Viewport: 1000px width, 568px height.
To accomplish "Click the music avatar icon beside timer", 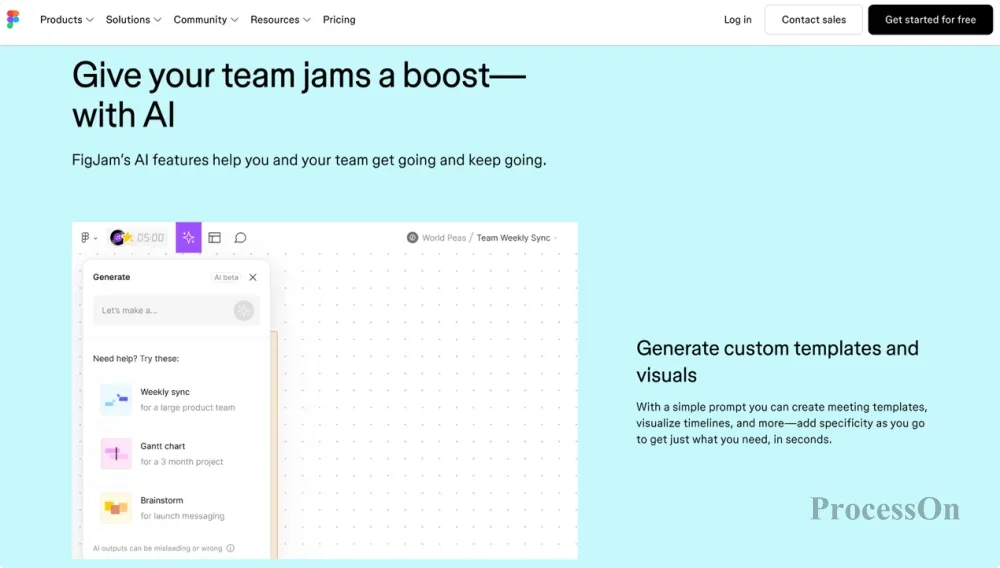I will tap(117, 238).
